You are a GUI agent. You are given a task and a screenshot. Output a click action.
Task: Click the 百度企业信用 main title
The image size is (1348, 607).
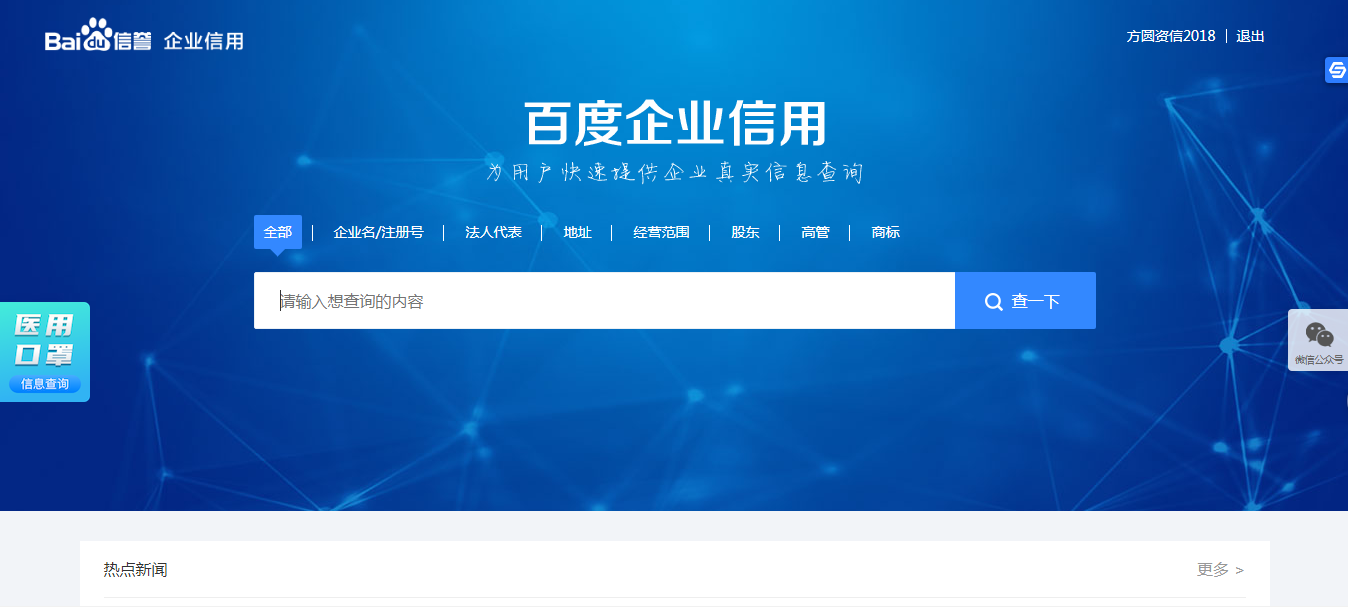[x=676, y=123]
